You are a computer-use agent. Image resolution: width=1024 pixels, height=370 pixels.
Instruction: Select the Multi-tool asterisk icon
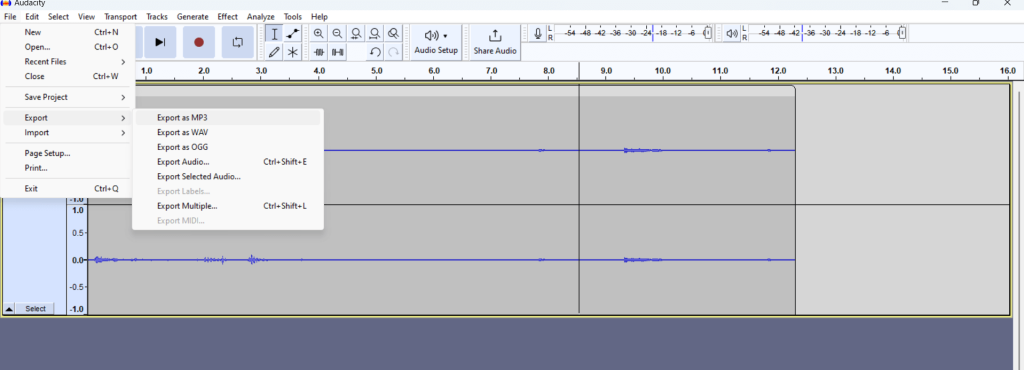[293, 52]
